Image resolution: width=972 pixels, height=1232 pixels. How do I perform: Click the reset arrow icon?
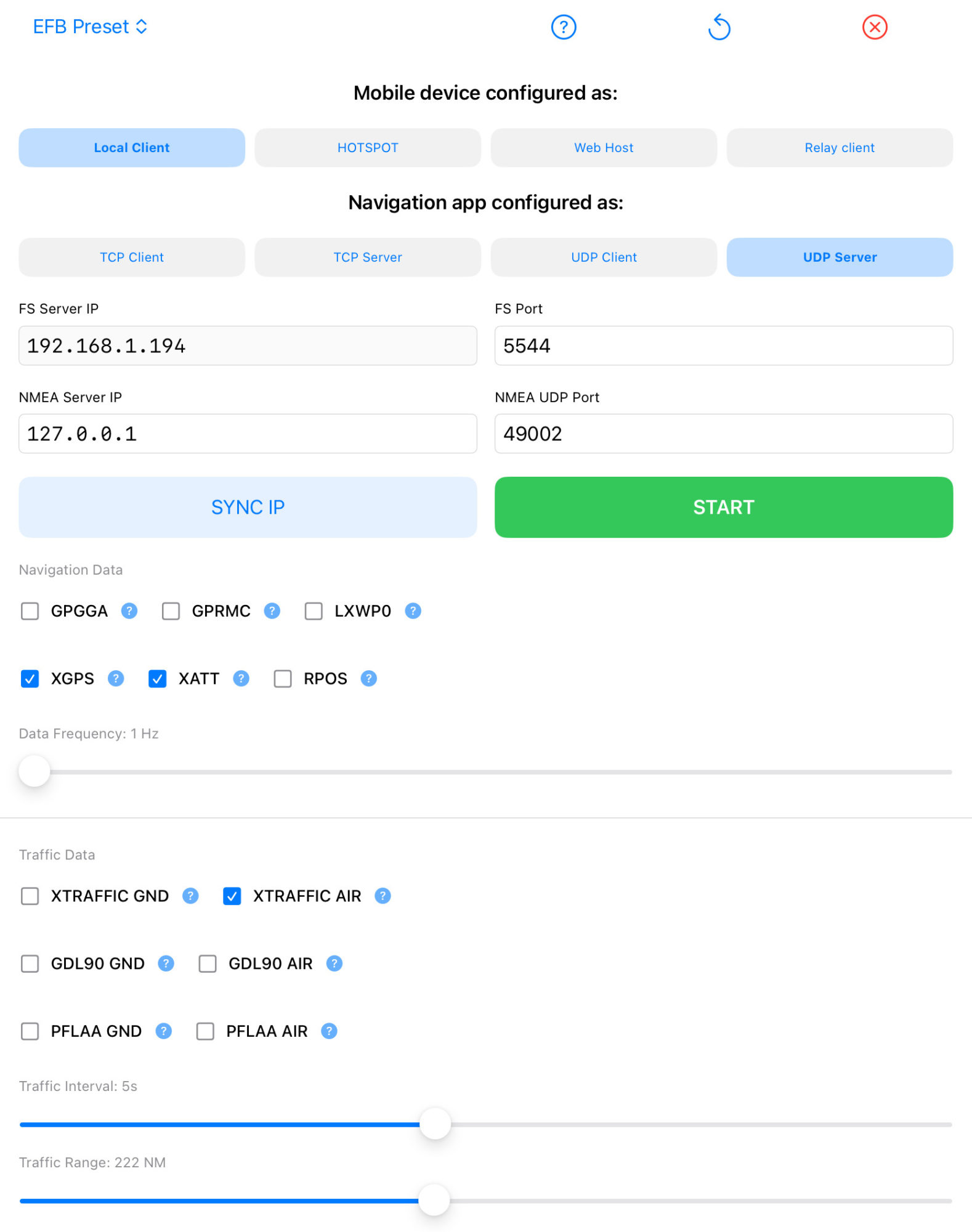pyautogui.click(x=719, y=27)
